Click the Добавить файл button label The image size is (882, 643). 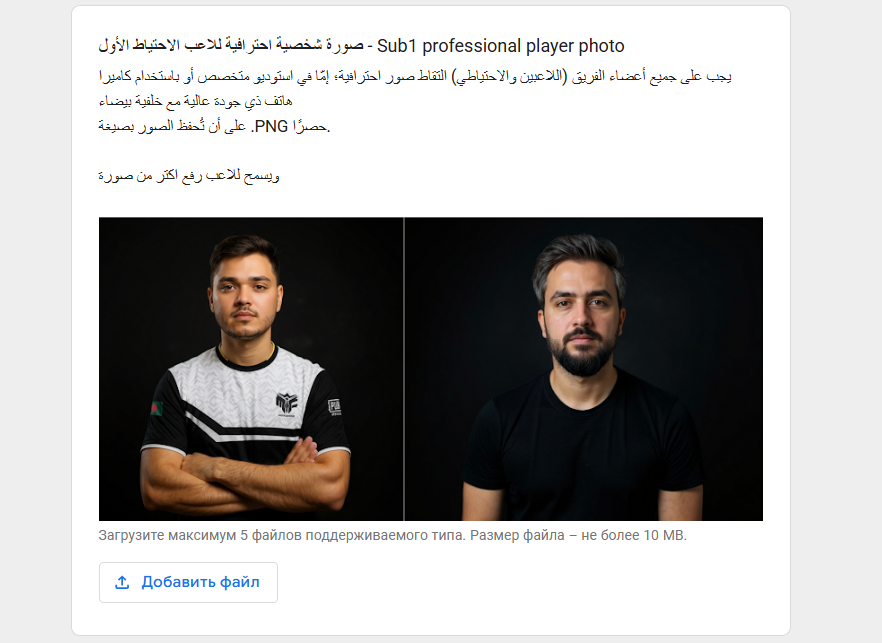point(200,582)
